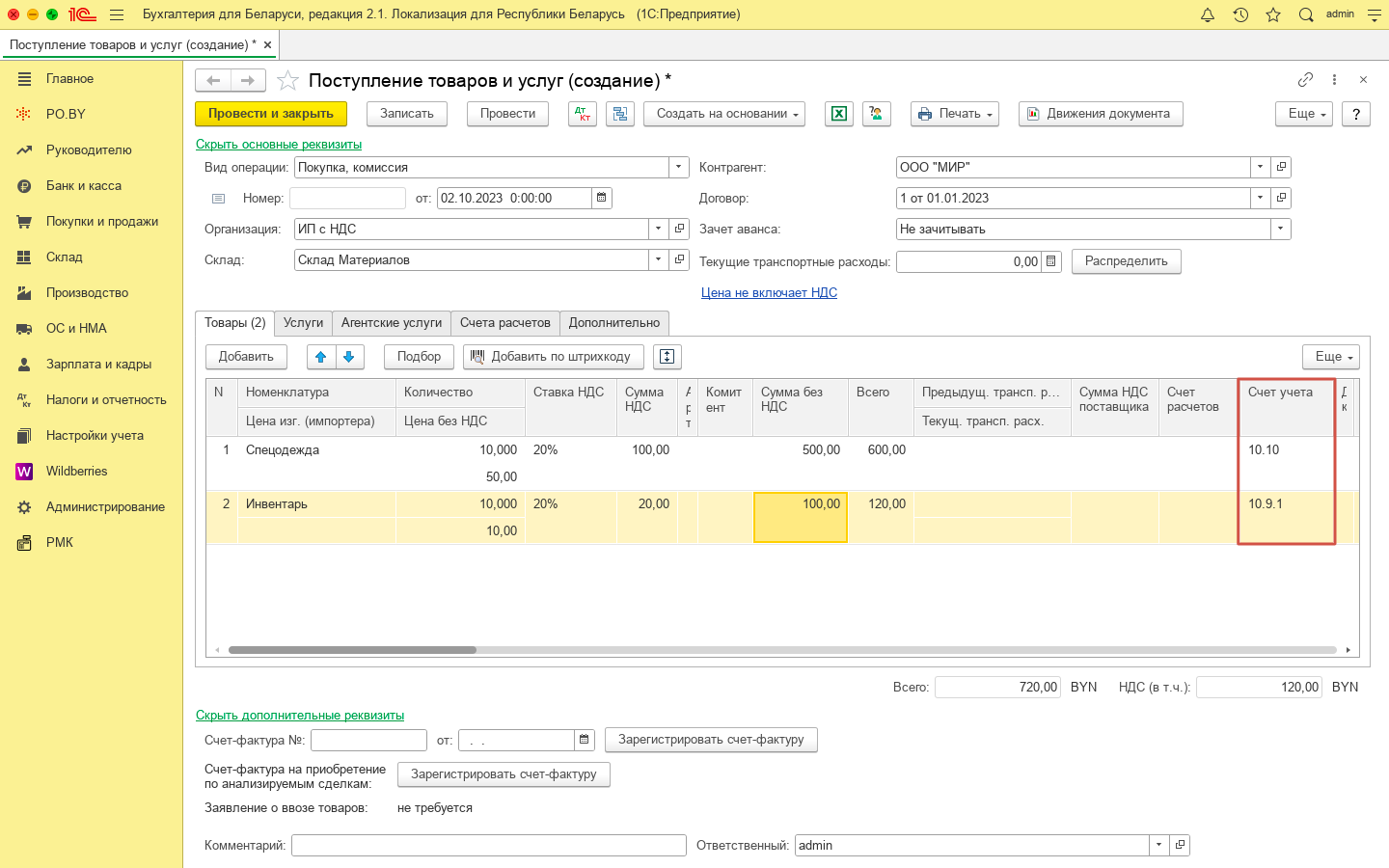The image size is (1389, 868).
Task: Move the selected row down
Action: click(x=349, y=357)
